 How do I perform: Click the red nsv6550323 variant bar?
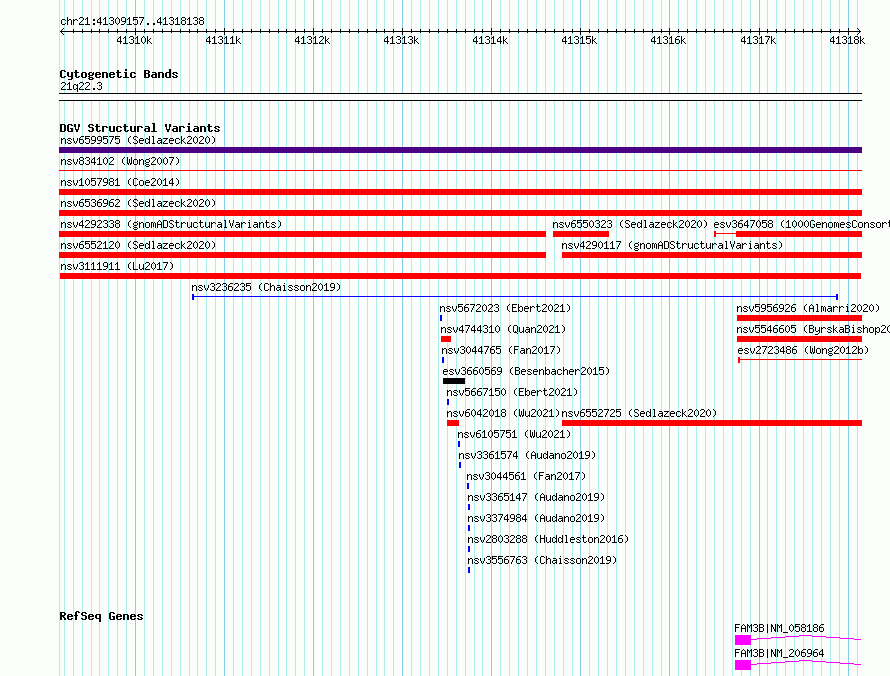(x=581, y=234)
